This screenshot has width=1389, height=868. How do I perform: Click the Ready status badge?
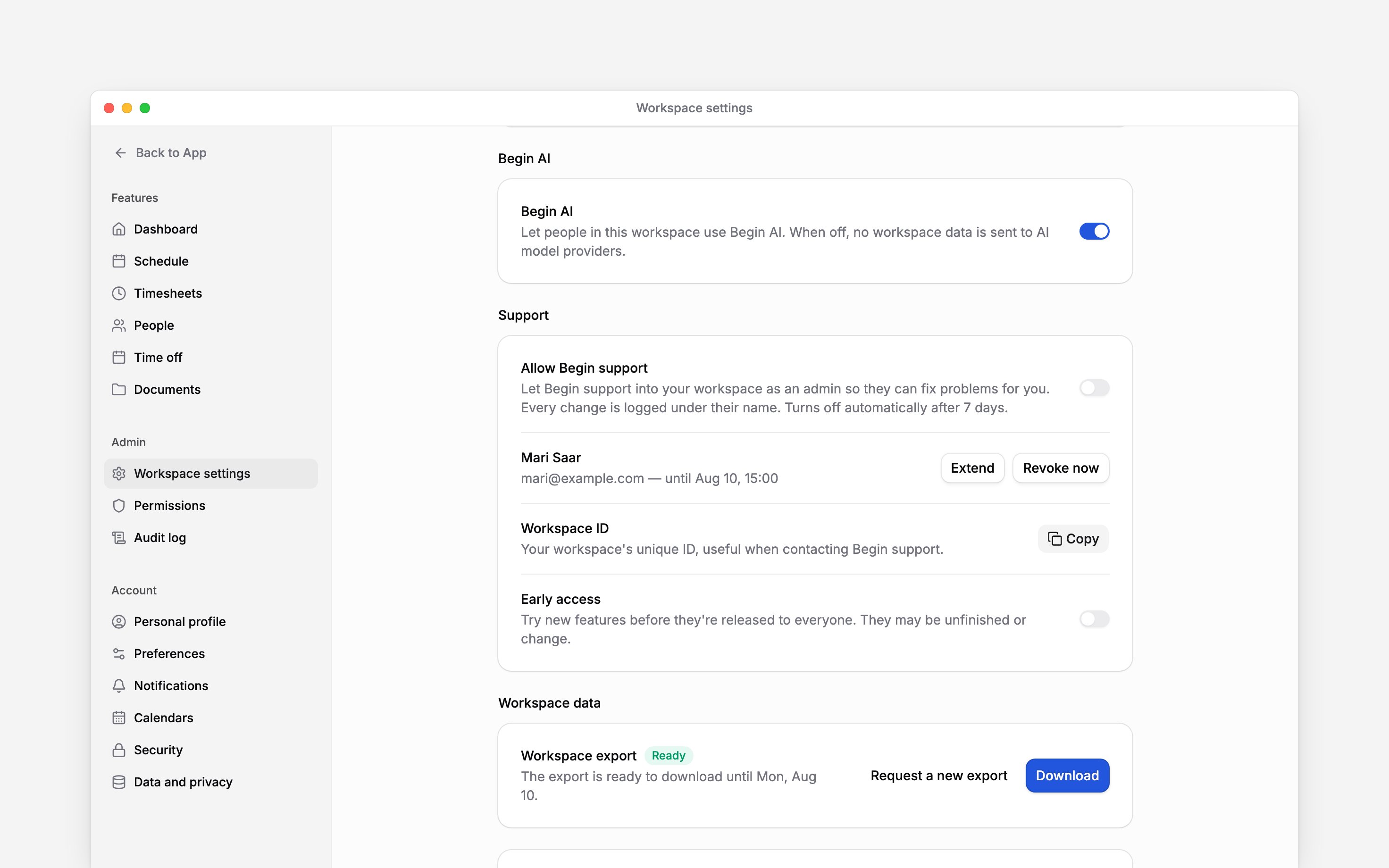(x=669, y=755)
